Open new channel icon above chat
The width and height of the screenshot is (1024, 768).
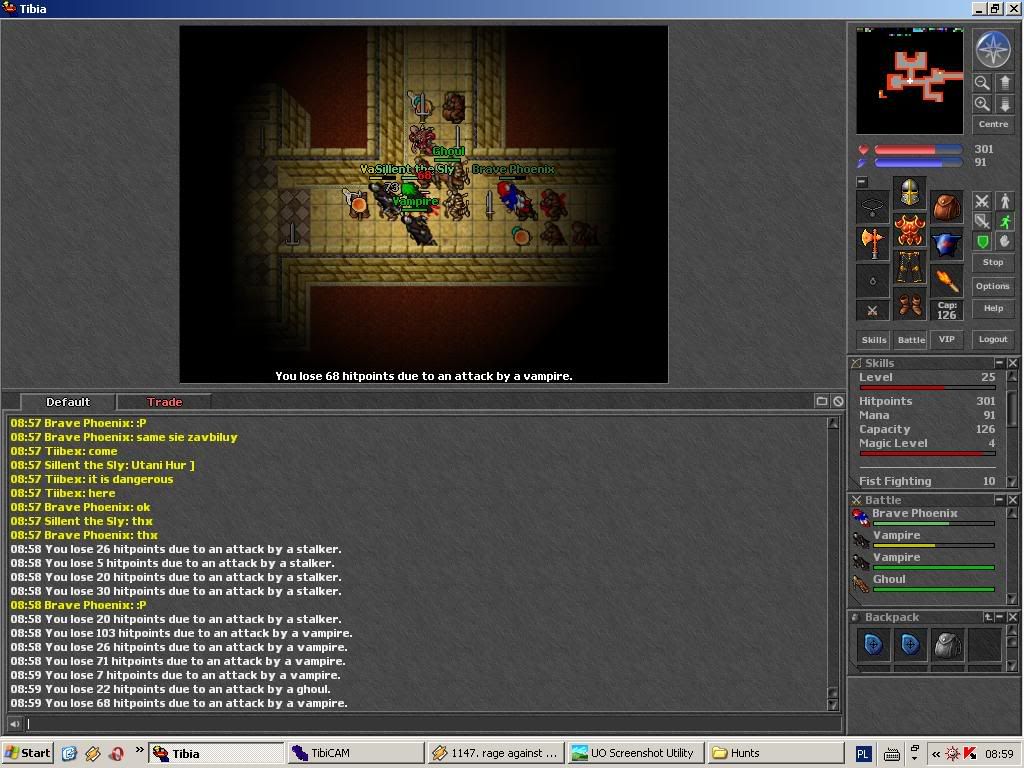tap(822, 401)
